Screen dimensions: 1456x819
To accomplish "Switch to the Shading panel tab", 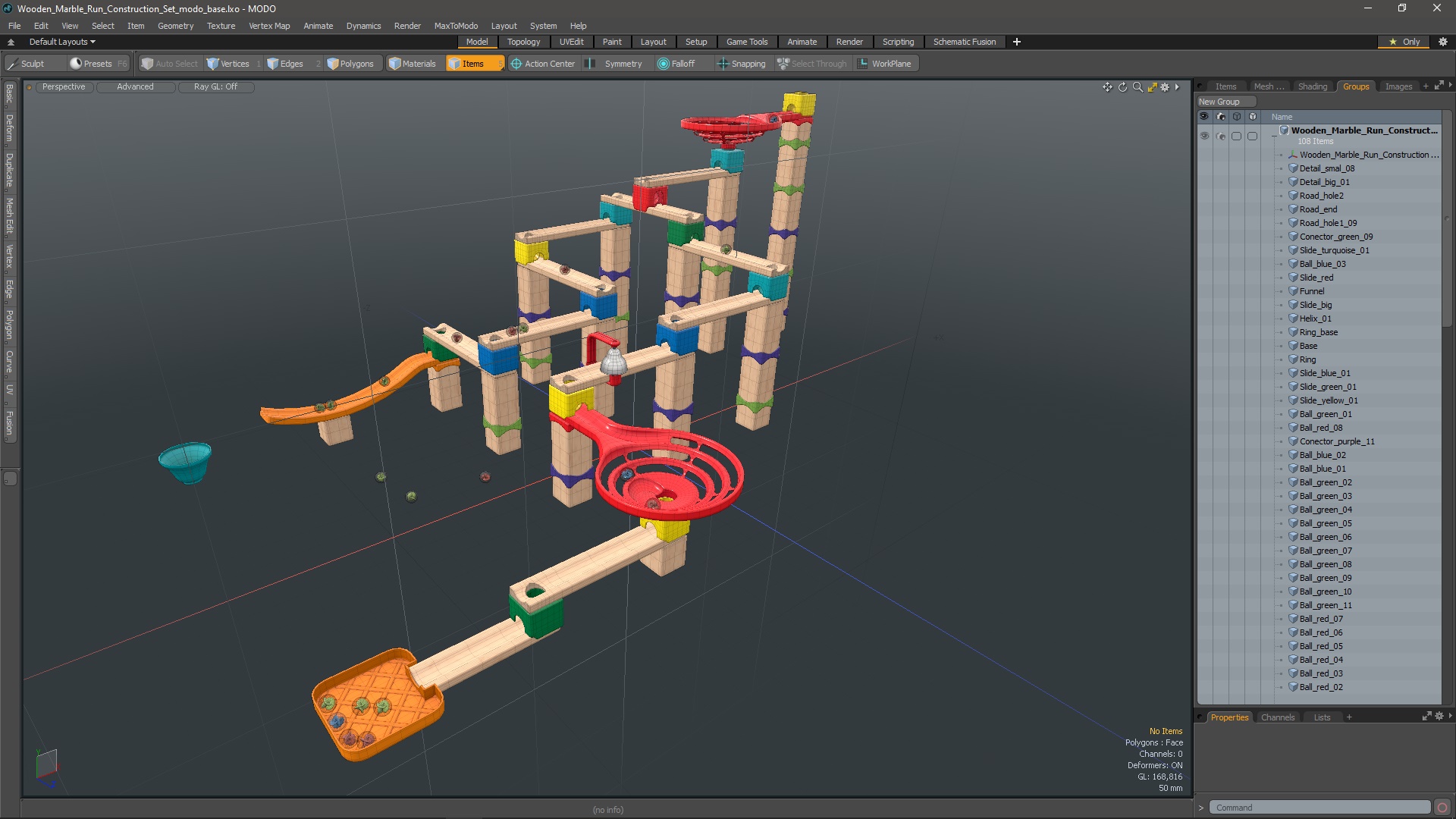I will (x=1312, y=86).
